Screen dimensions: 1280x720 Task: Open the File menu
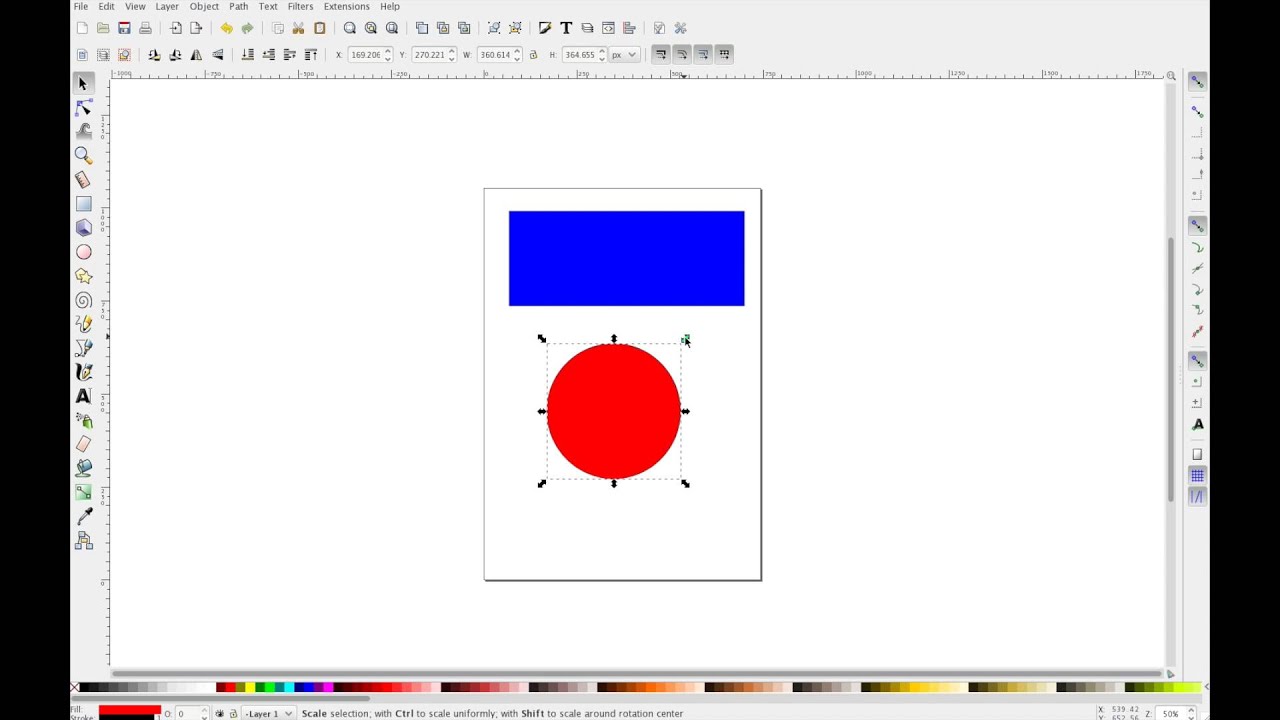(81, 7)
